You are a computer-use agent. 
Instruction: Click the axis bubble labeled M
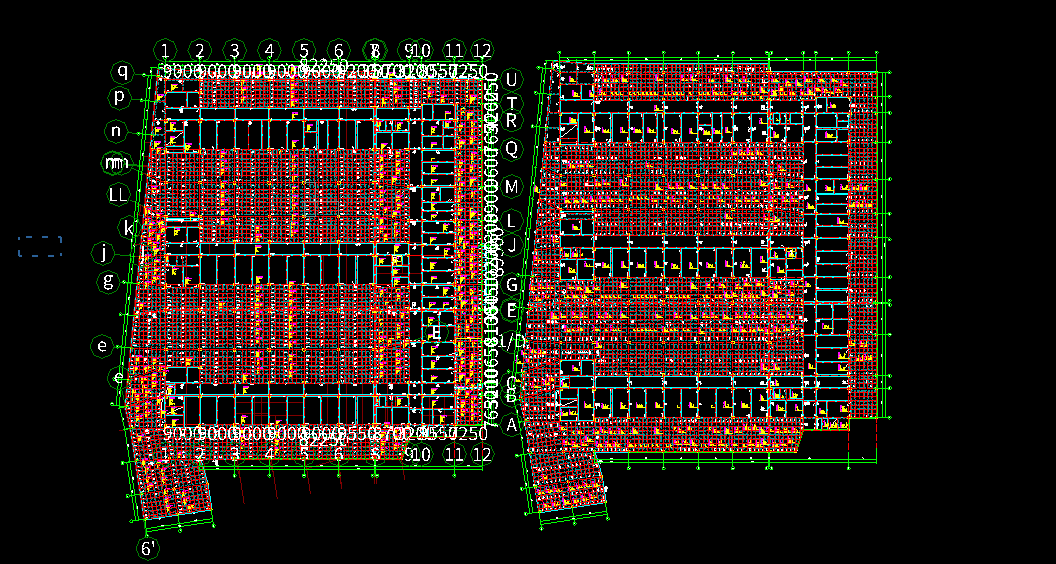click(511, 187)
